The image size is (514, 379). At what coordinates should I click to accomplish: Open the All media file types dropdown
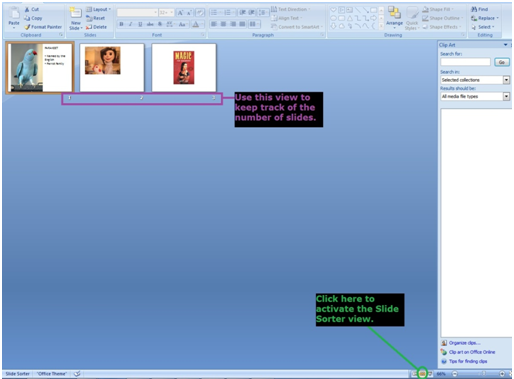click(x=506, y=96)
